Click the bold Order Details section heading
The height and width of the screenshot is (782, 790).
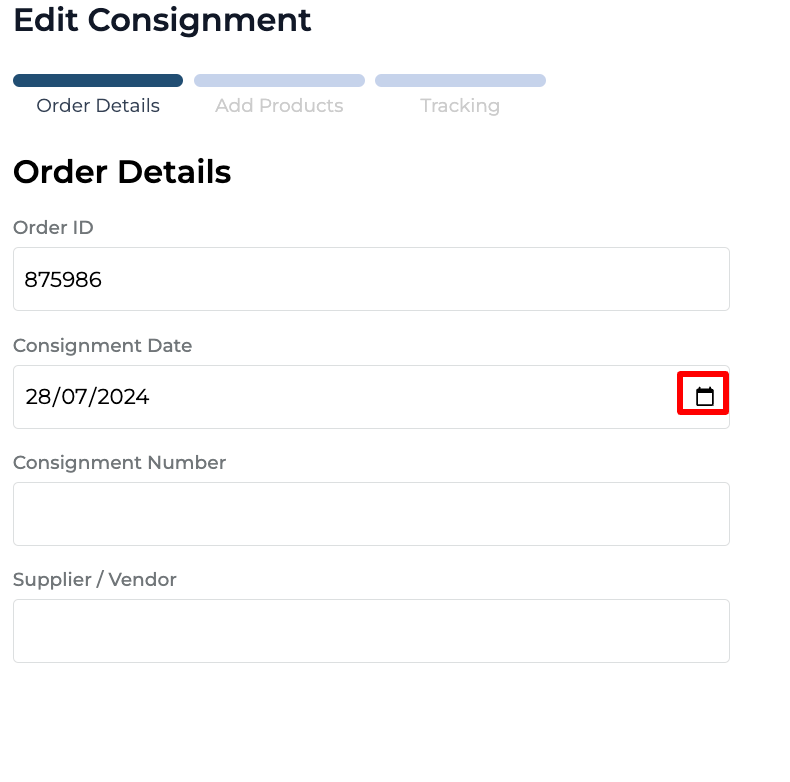coord(122,172)
